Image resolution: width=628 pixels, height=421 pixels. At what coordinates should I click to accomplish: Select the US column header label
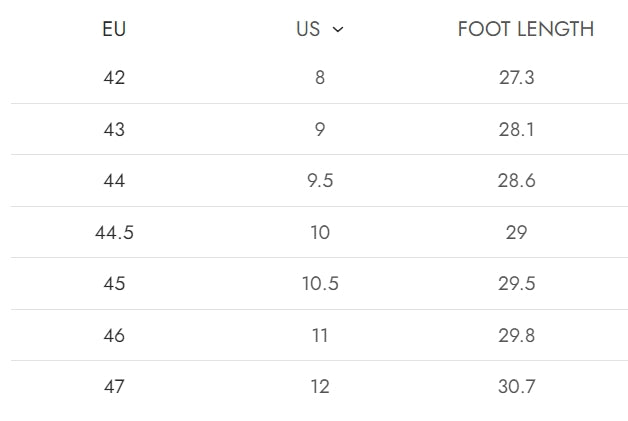308,29
